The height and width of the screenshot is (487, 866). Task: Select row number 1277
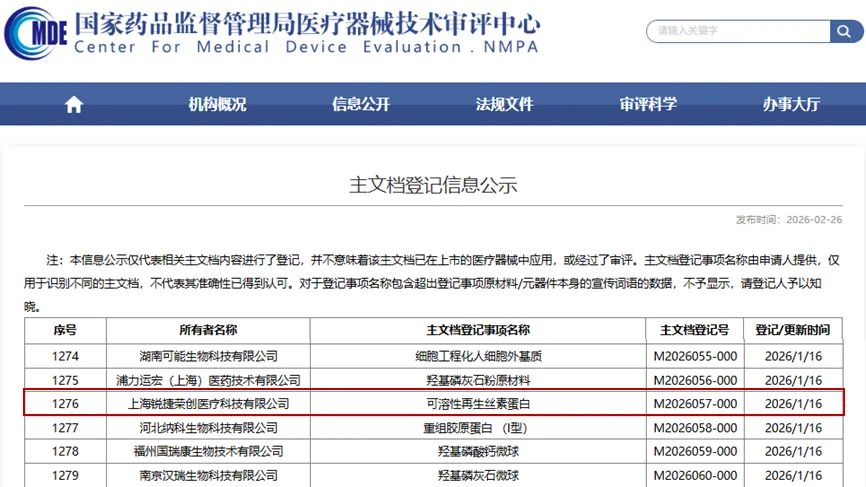tap(65, 427)
